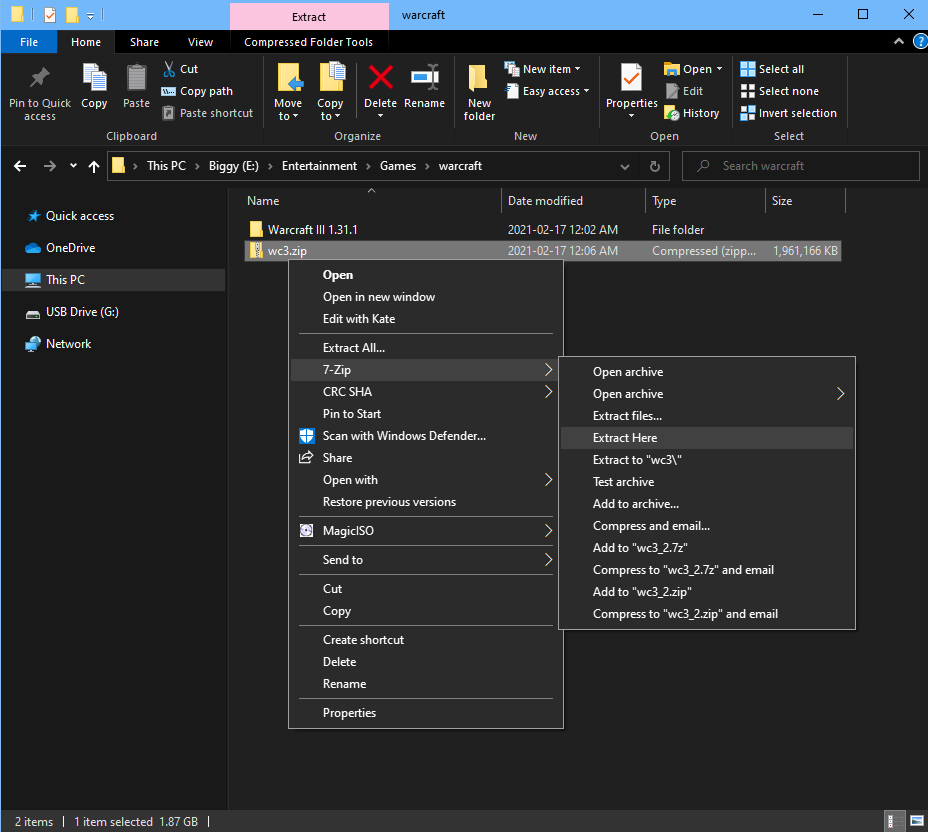928x832 pixels.
Task: Collapse the ribbon with the chevron
Action: (898, 41)
